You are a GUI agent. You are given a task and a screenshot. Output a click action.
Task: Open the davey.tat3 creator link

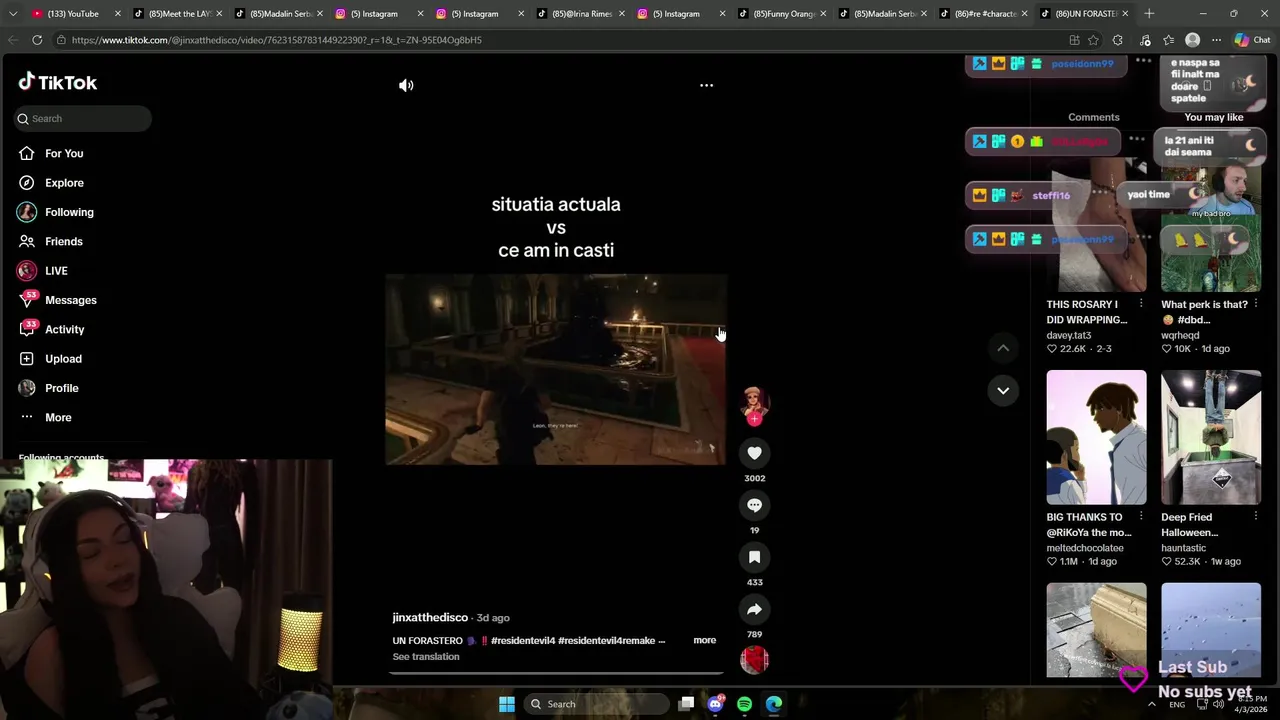point(1069,335)
